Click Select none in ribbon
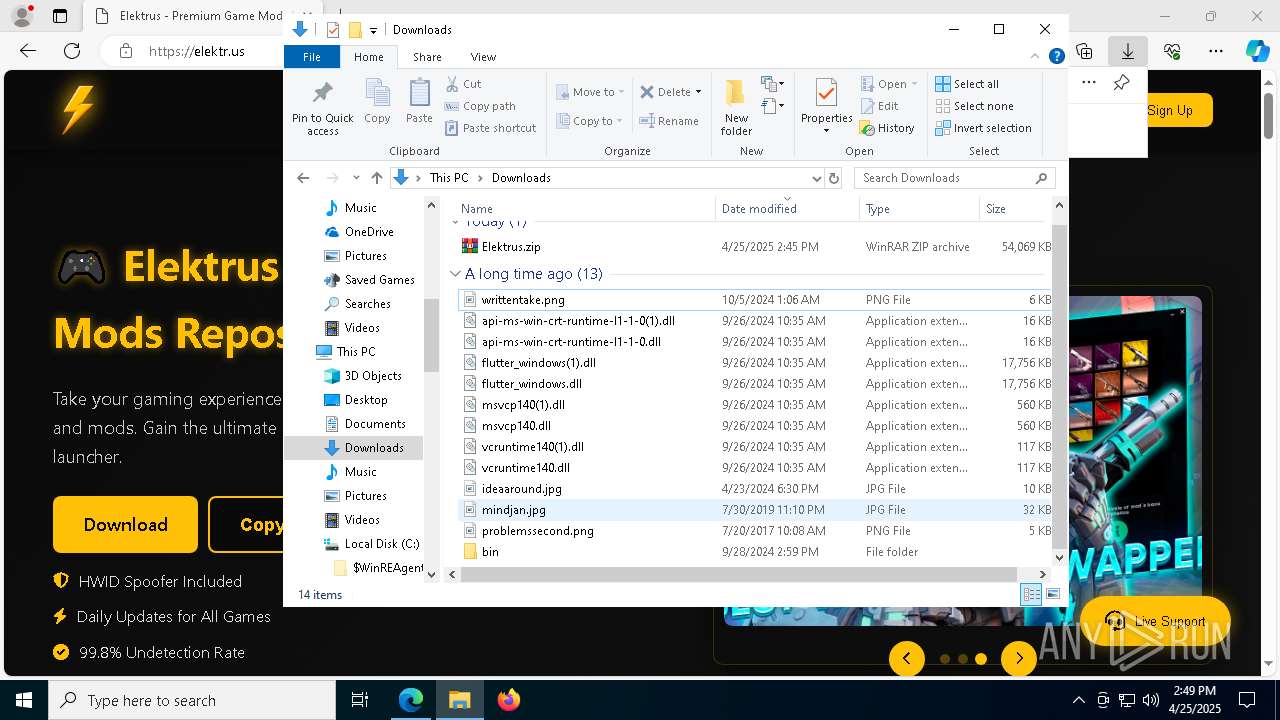Image resolution: width=1280 pixels, height=720 pixels. click(x=974, y=106)
